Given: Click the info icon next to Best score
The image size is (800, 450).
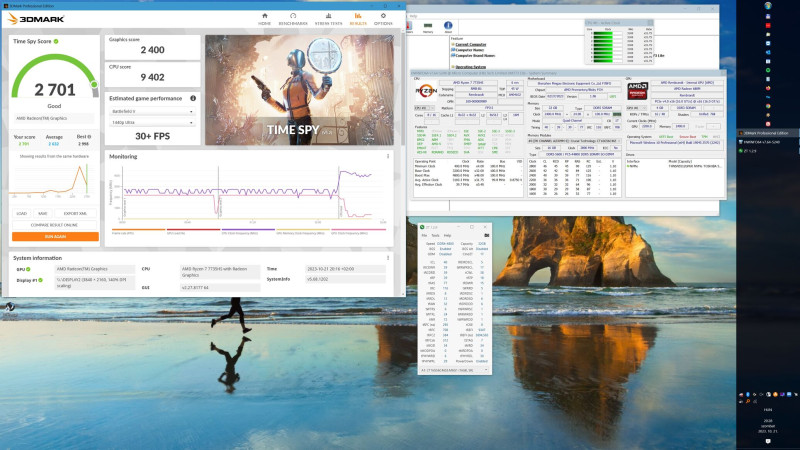Looking at the screenshot, I should (x=90, y=137).
